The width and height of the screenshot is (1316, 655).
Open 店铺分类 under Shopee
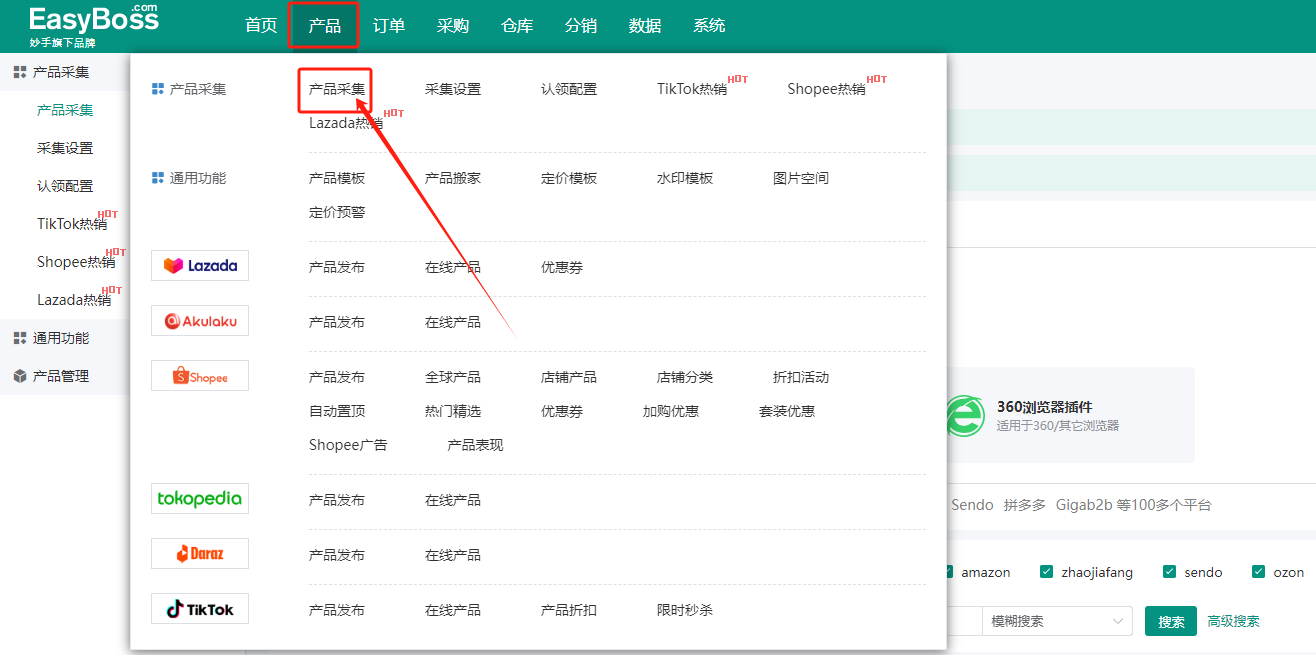(685, 377)
